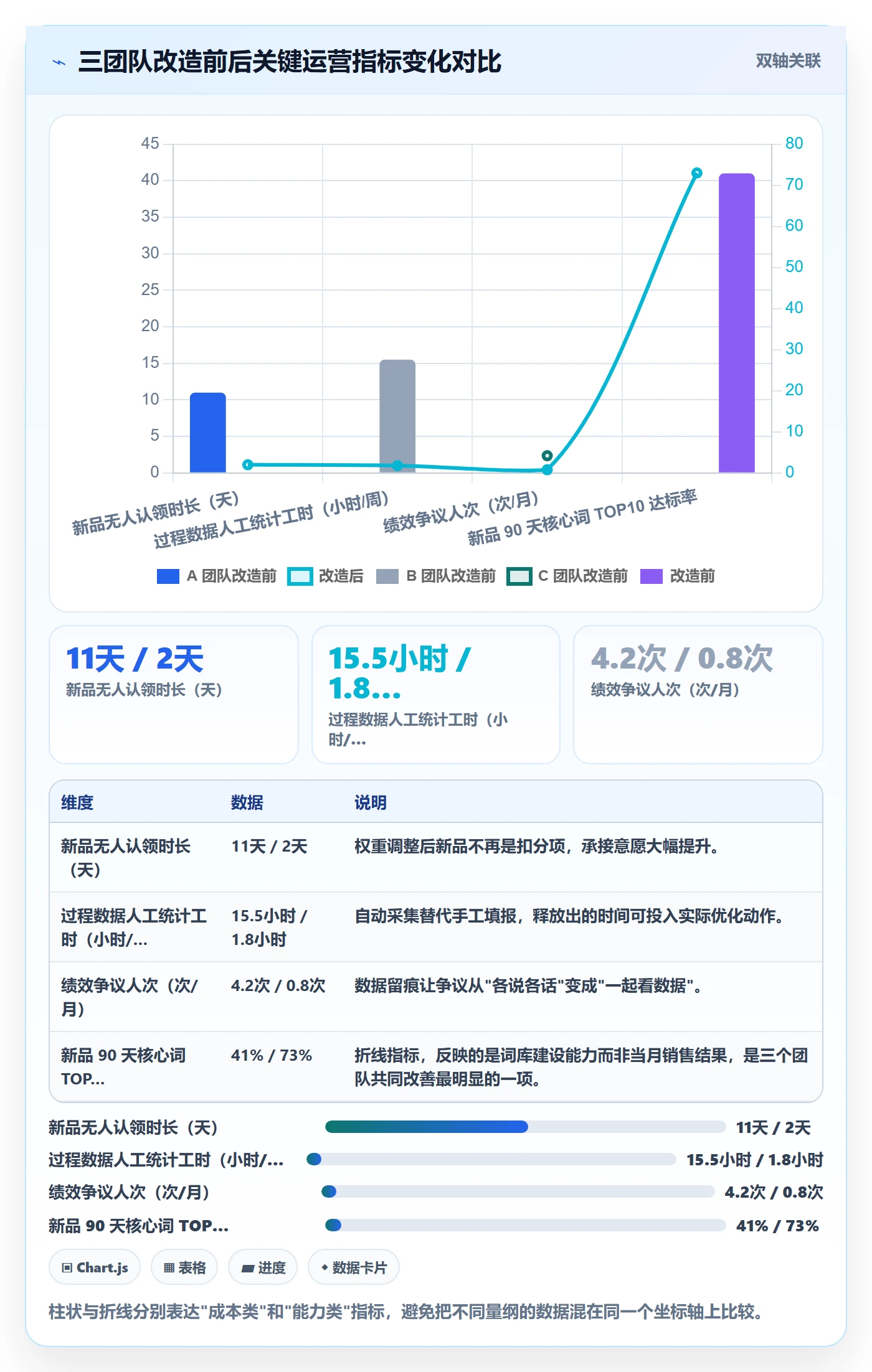Toggle the A 团队改造前 legend swatch
The width and height of the screenshot is (872, 1372).
coord(168,576)
